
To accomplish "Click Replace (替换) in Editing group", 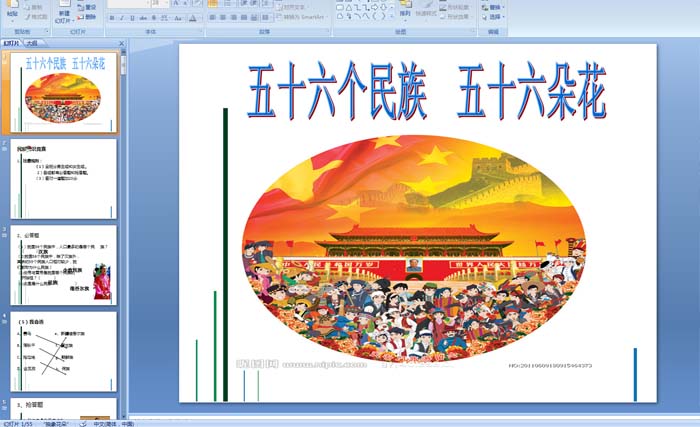I will (493, 8).
